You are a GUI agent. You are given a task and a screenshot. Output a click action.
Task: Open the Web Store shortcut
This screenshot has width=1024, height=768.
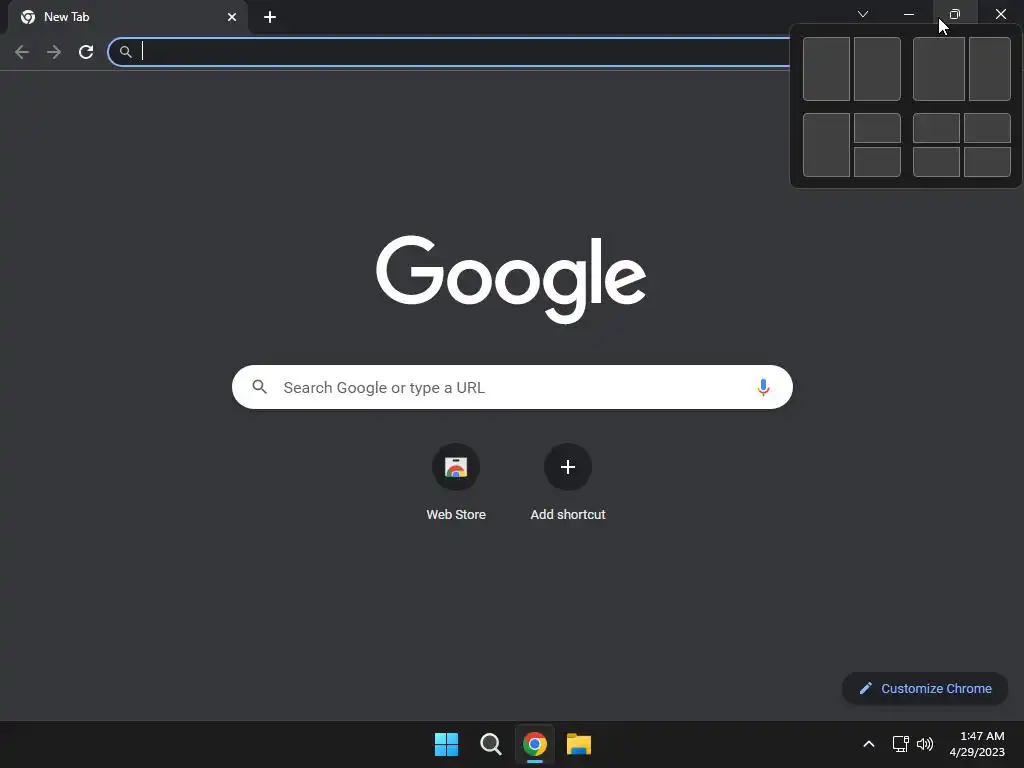[456, 483]
